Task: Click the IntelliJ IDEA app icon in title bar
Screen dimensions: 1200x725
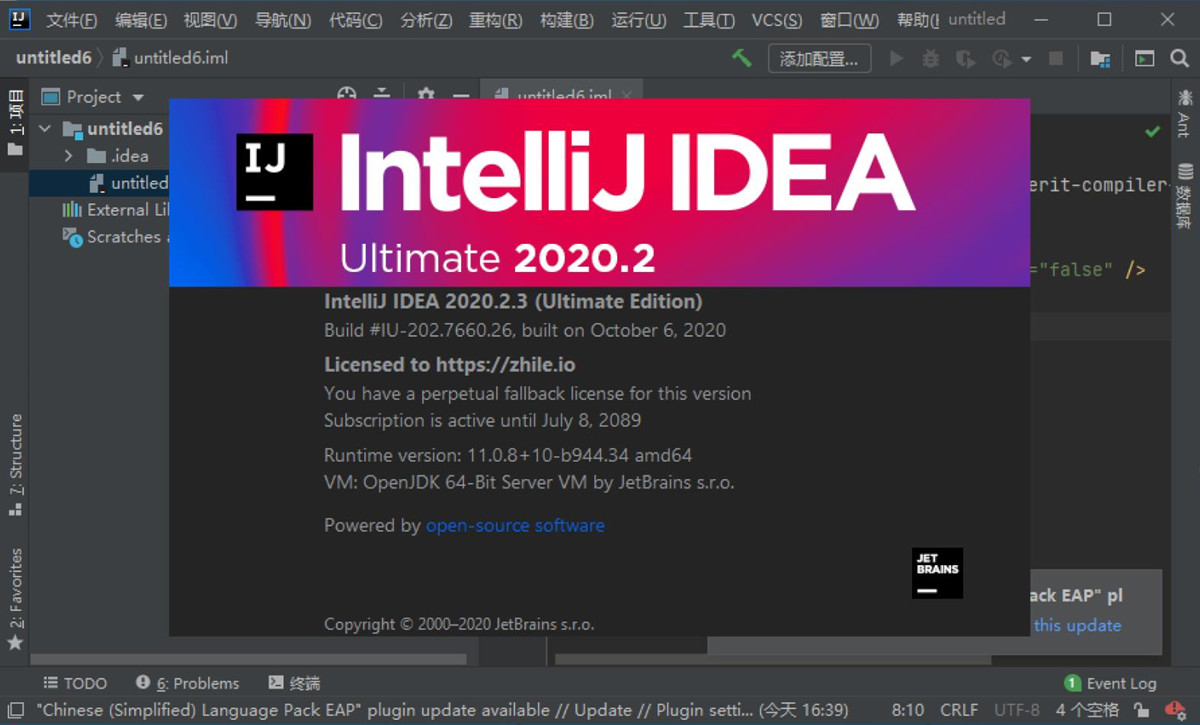Action: coord(20,19)
